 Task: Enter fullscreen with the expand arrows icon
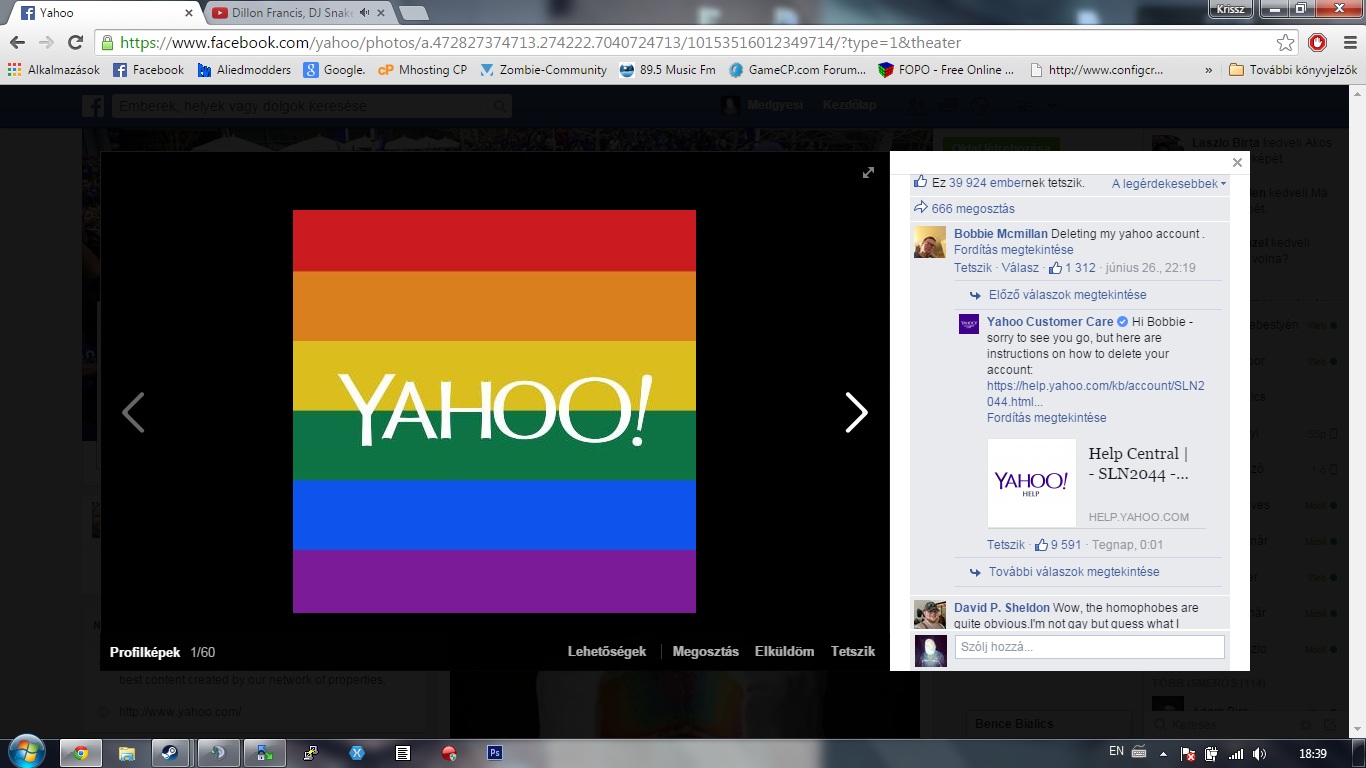click(x=868, y=172)
